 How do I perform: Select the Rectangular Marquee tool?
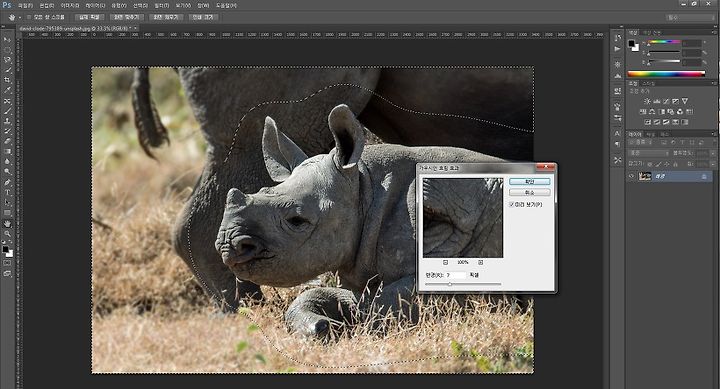tap(7, 50)
